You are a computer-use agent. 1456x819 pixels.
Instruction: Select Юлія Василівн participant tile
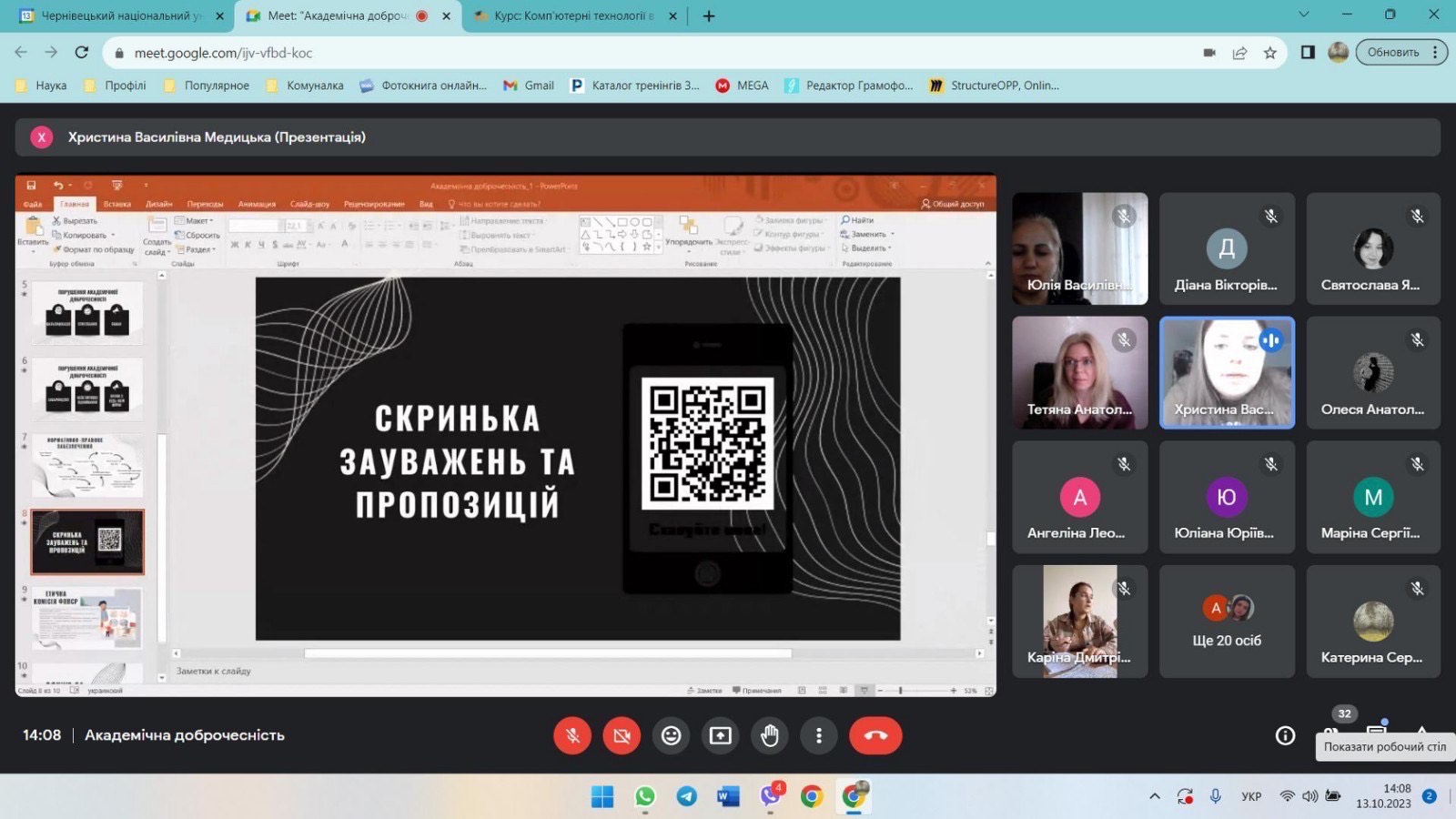click(1080, 248)
